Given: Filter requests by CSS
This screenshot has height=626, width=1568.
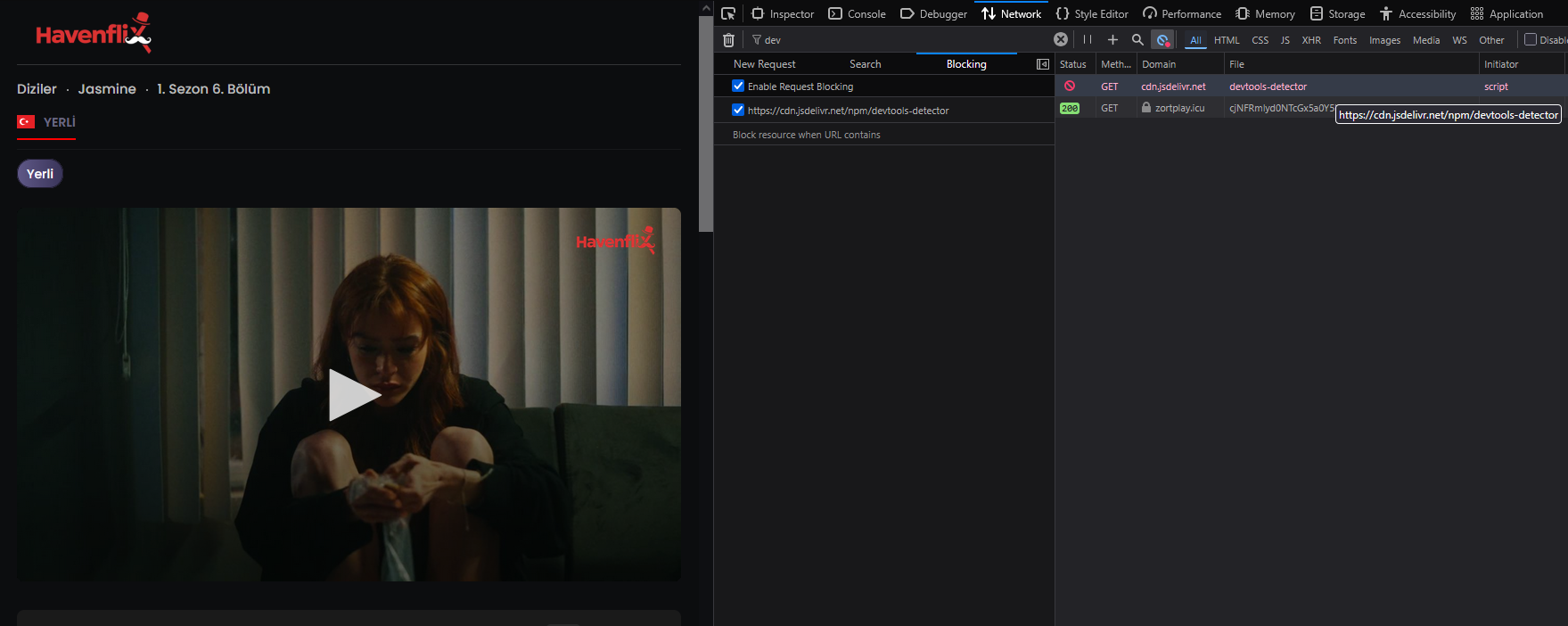Looking at the screenshot, I should coord(1260,40).
